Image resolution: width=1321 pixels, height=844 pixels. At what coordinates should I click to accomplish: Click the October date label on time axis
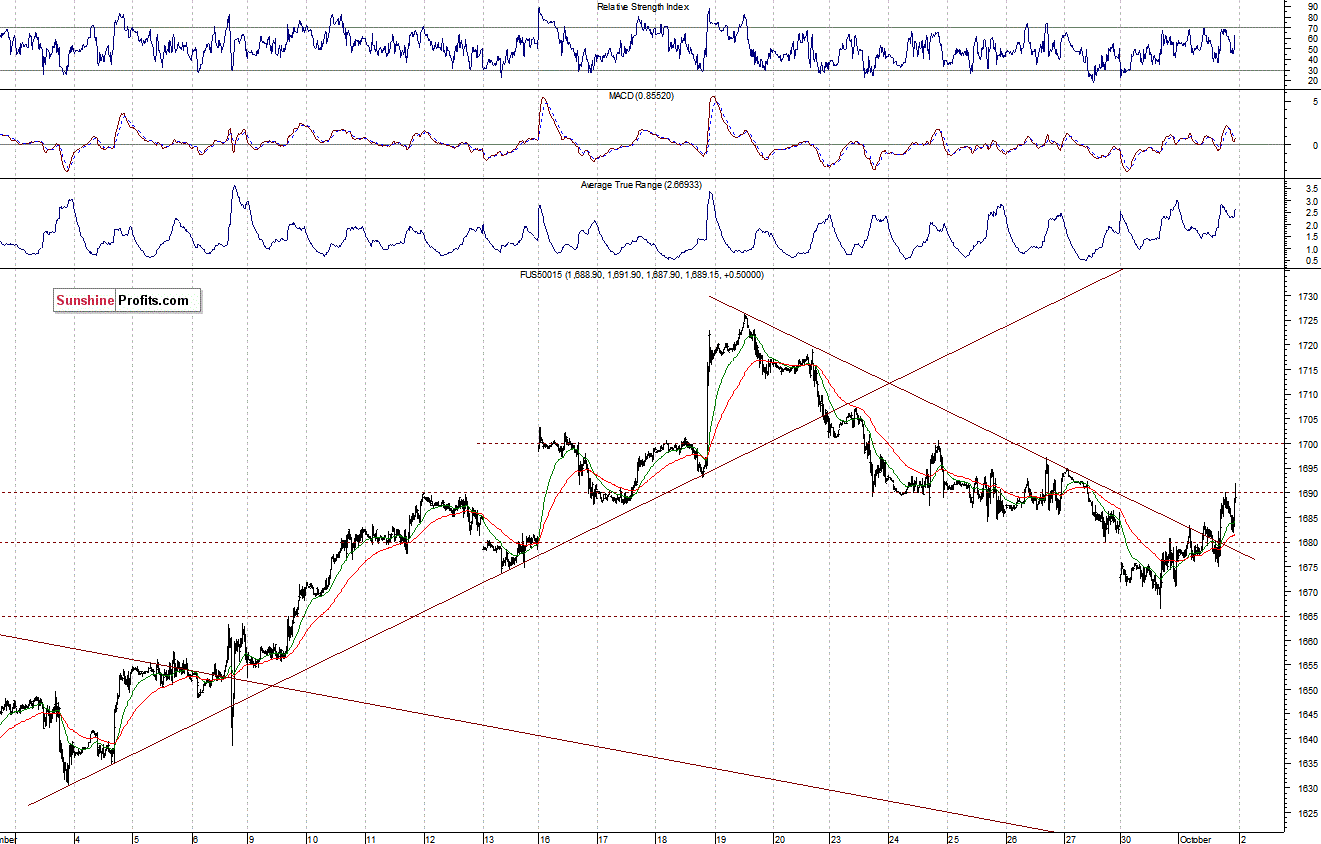[1194, 838]
